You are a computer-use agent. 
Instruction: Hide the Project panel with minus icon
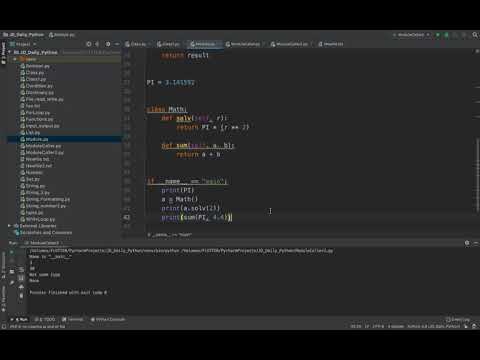(117, 44)
